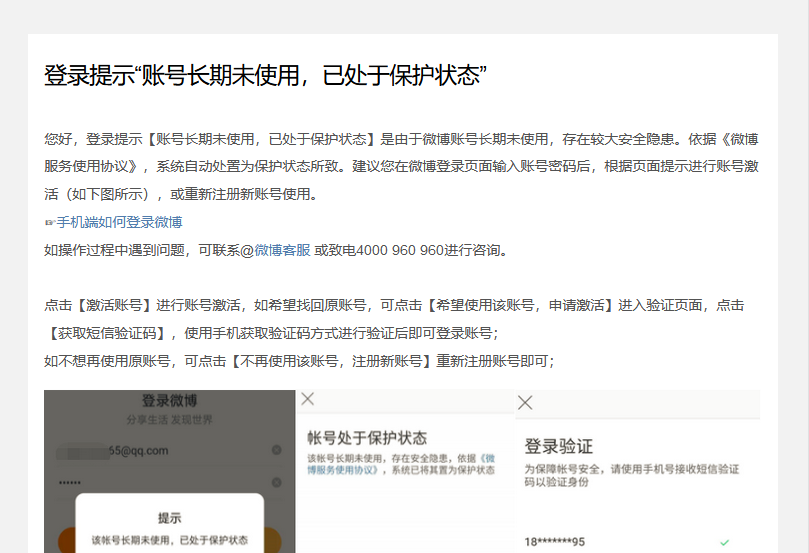The image size is (809, 553).
Task: Close the 帐号处于保护状态 screen with X icon
Action: click(308, 399)
